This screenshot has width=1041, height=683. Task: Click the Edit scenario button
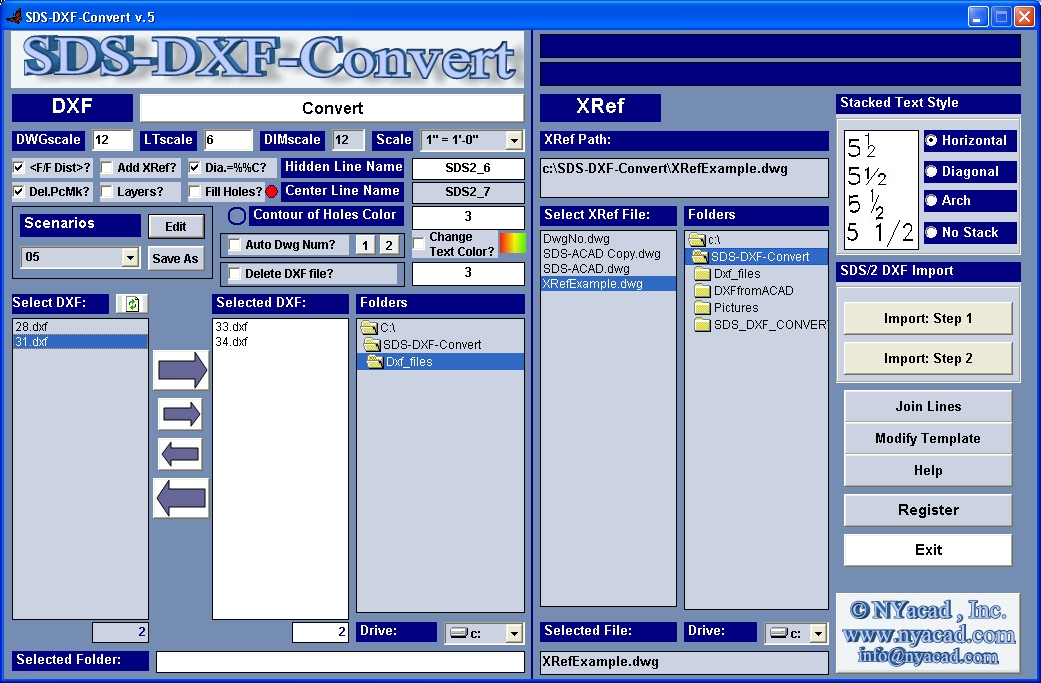175,227
